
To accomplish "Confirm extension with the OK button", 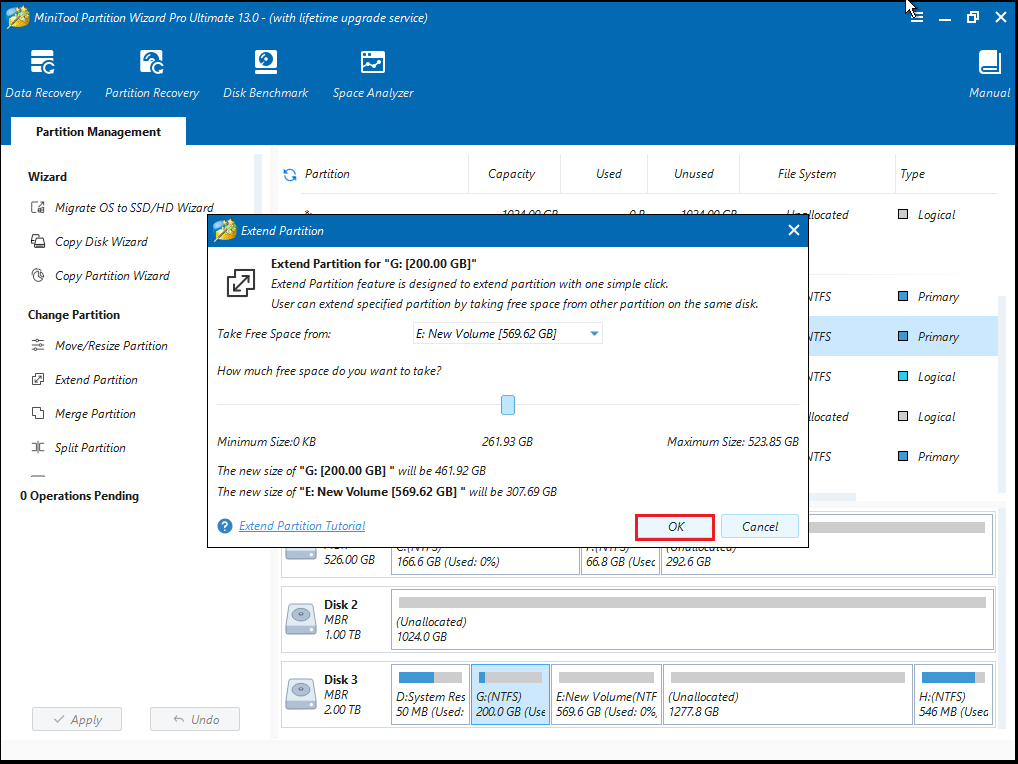I will (x=674, y=526).
